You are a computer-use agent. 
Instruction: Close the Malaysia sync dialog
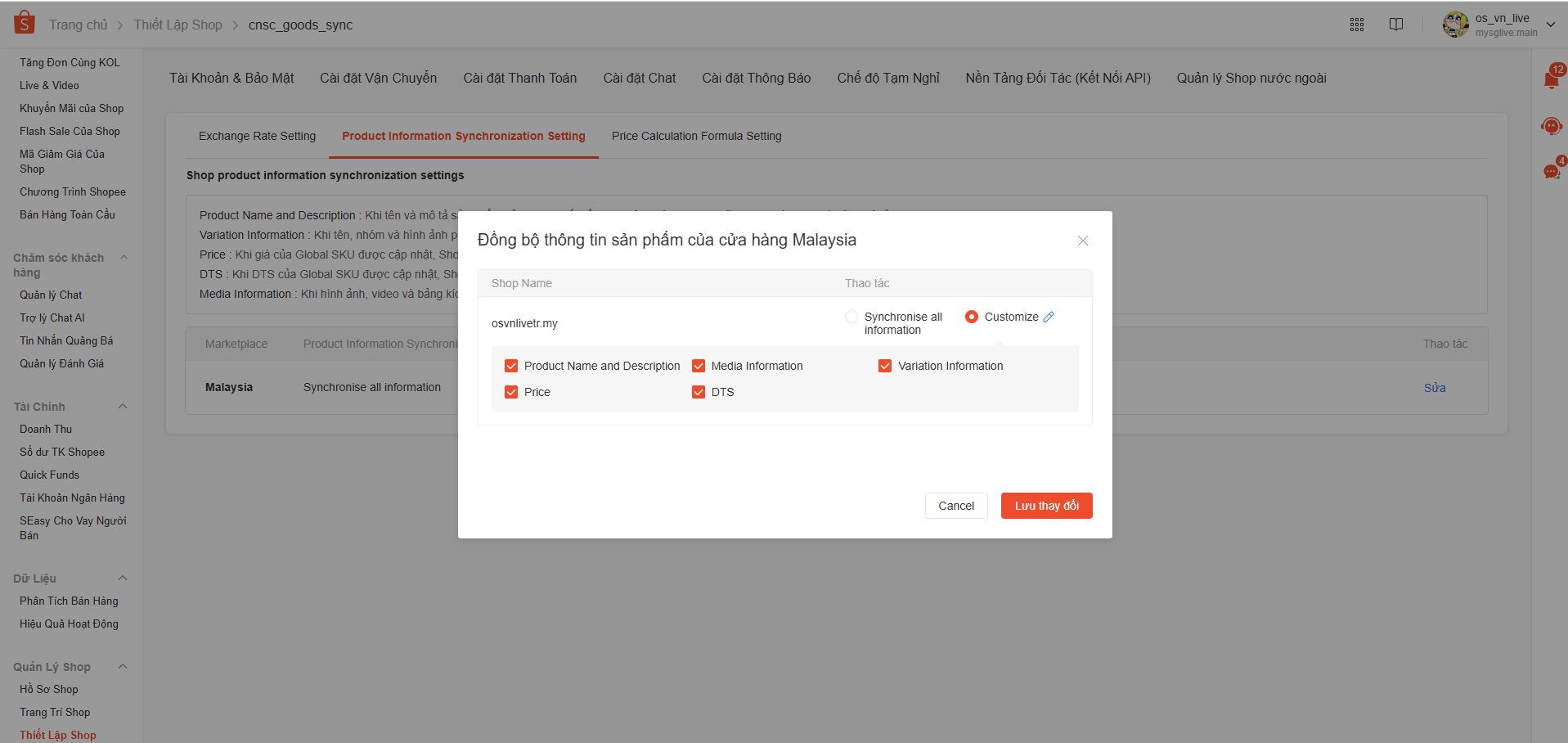pos(1082,241)
